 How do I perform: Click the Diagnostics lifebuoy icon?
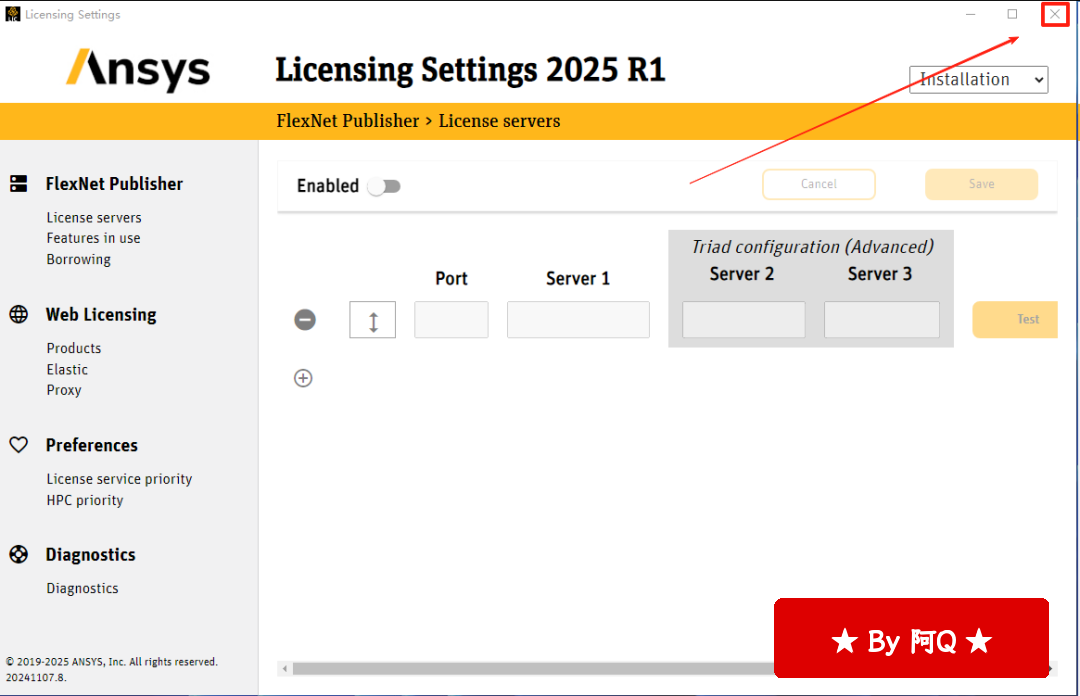pyautogui.click(x=19, y=554)
